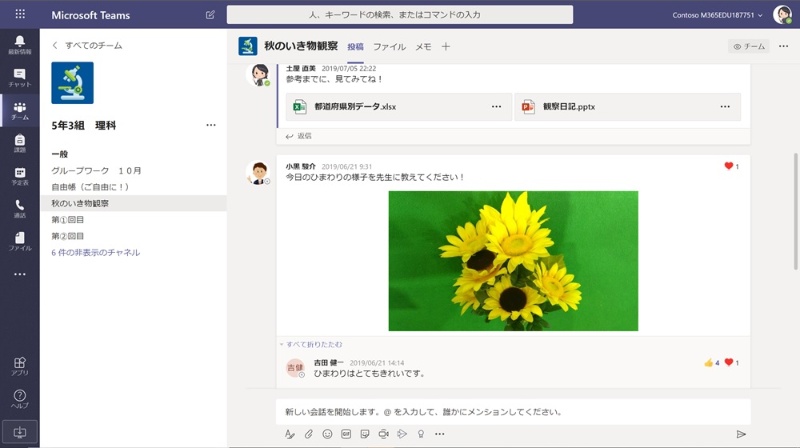Viewport: 800px width, 448px height.
Task: Click the attach file paperclip icon
Action: [309, 434]
